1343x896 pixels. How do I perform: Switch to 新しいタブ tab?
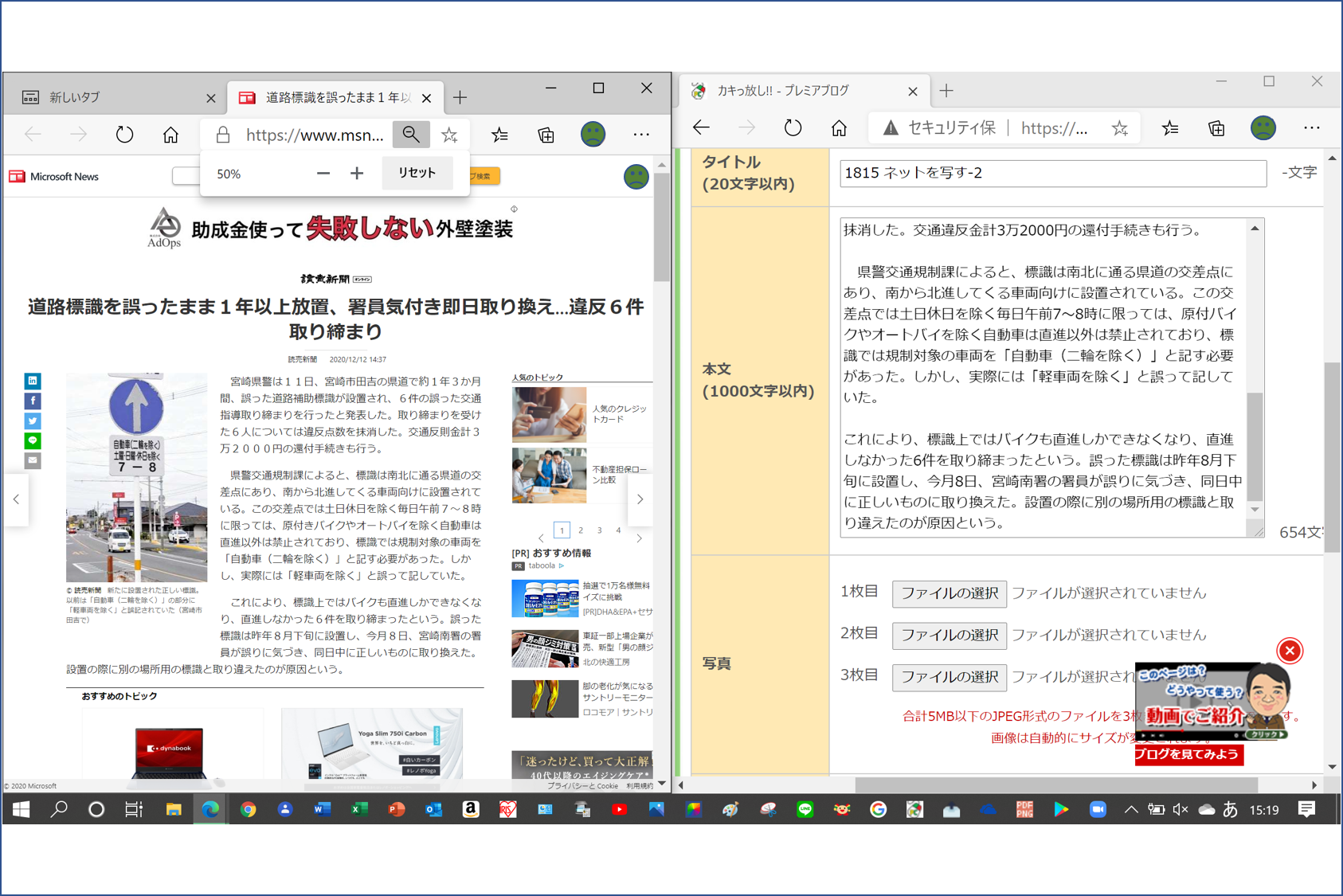click(113, 97)
